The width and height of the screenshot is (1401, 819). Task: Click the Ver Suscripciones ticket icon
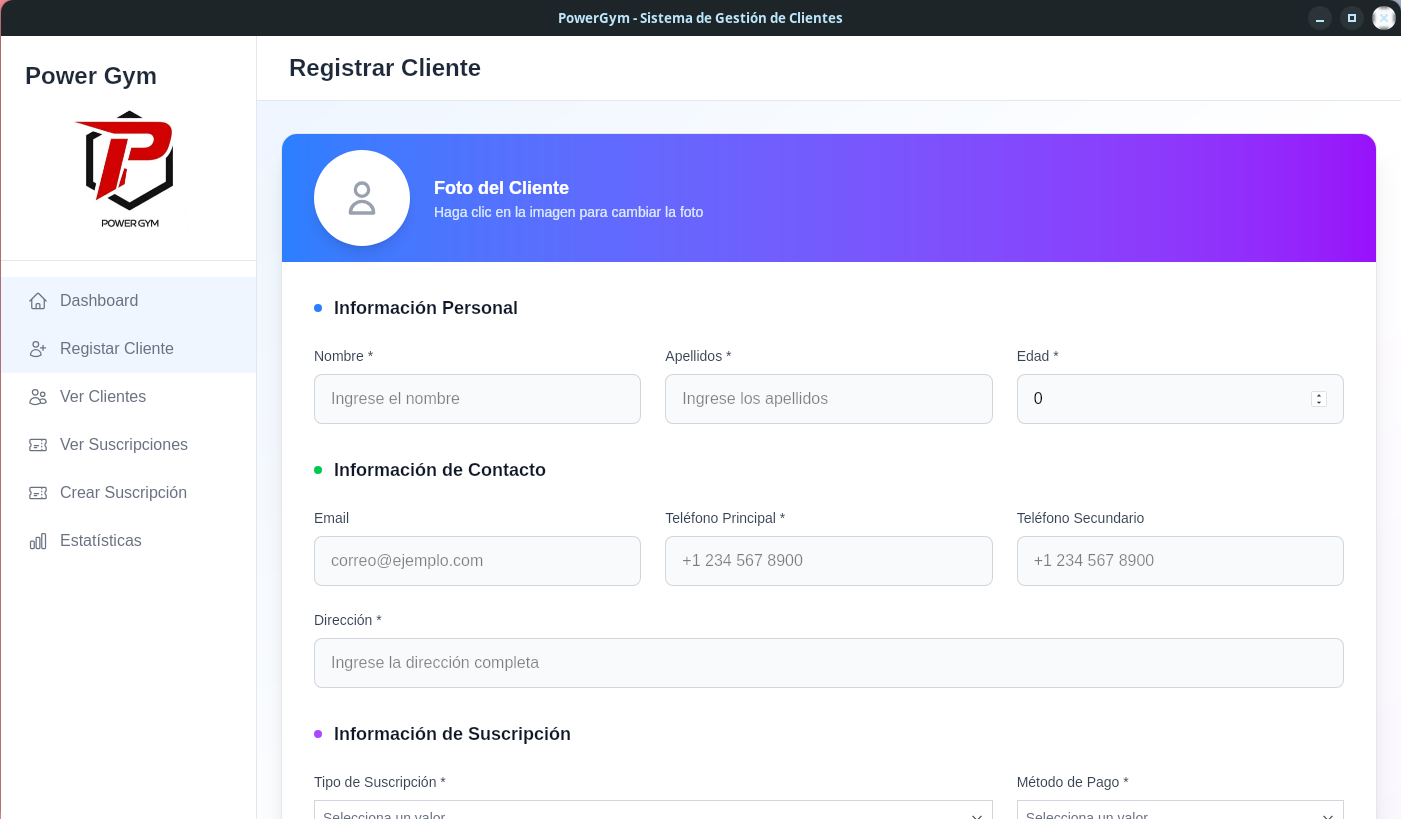pyautogui.click(x=38, y=445)
